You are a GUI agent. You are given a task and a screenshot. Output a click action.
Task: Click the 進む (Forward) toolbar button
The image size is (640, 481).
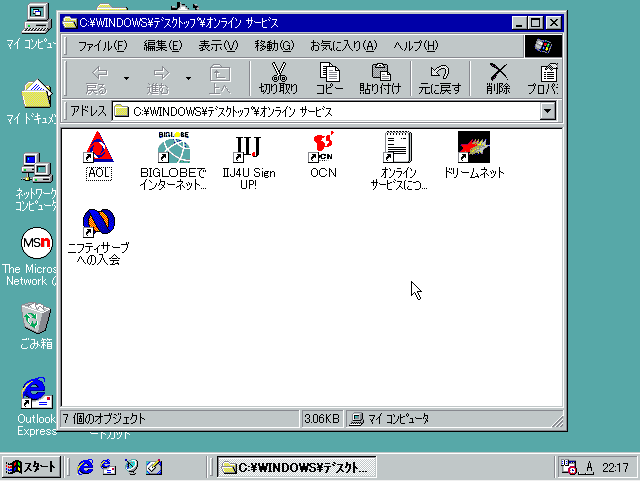tap(158, 78)
